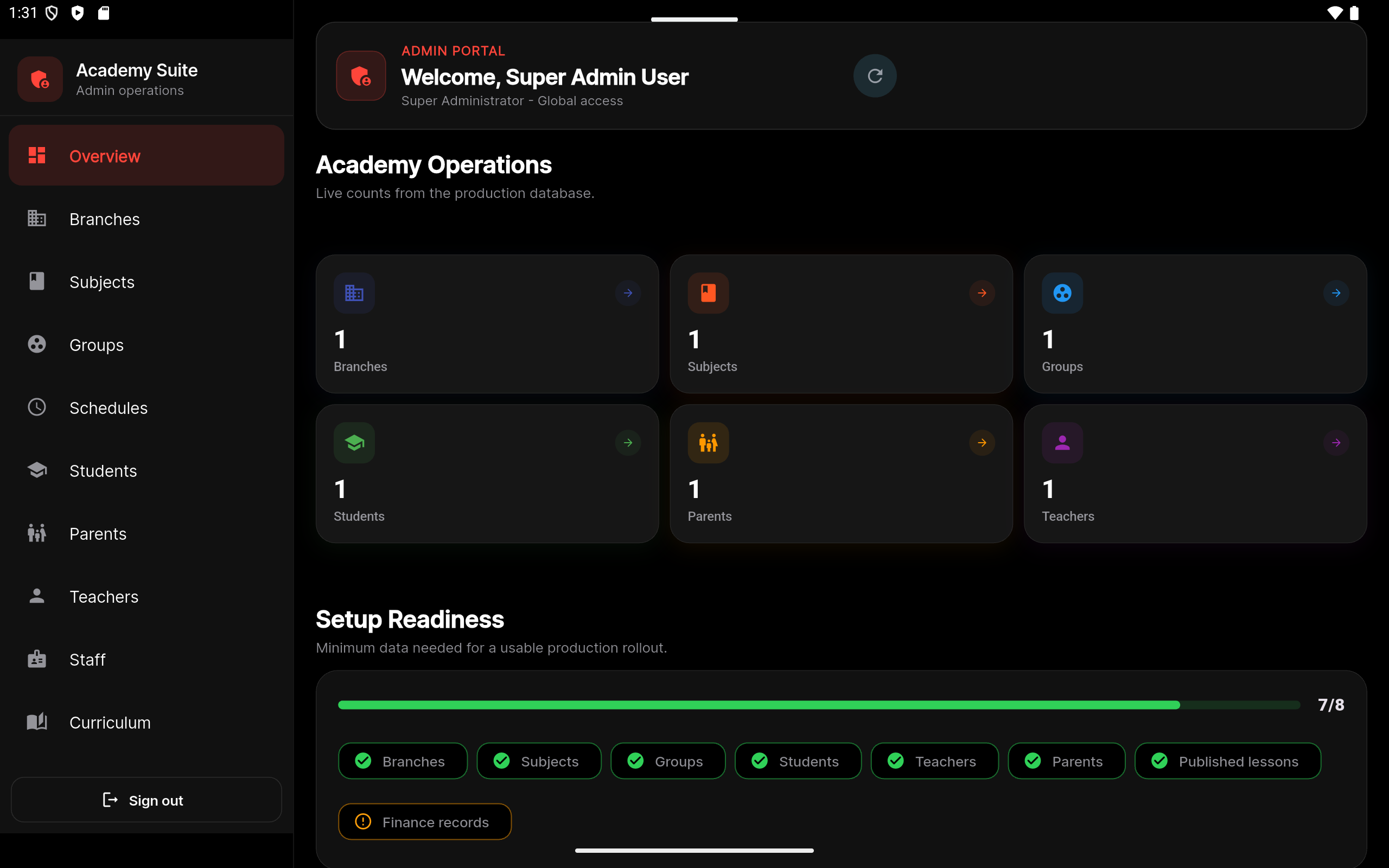Navigate to Students in the sidebar

pyautogui.click(x=146, y=470)
